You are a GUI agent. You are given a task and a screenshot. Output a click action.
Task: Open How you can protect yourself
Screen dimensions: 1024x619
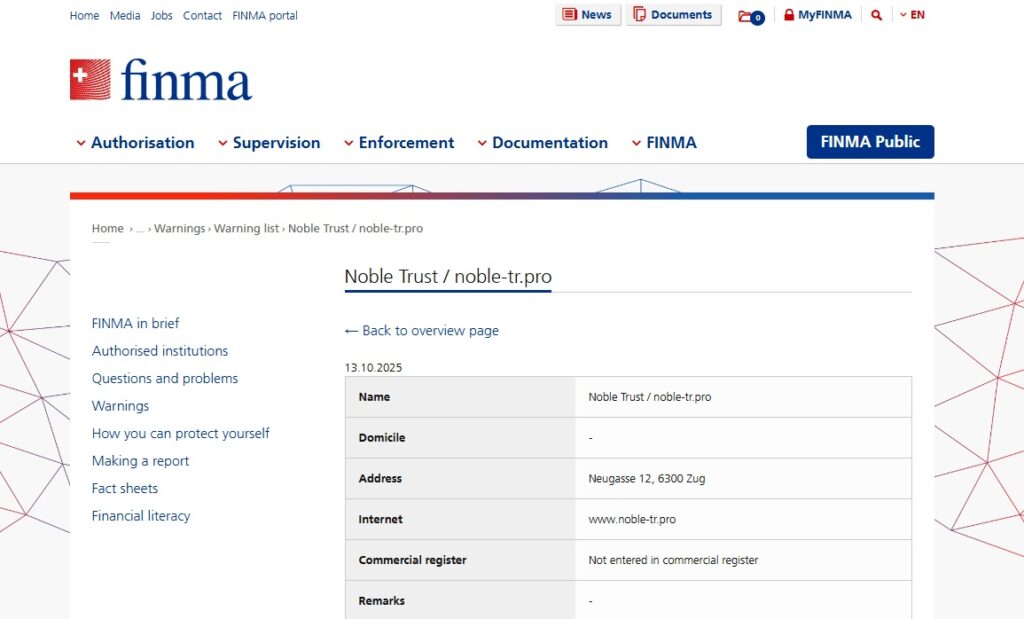(181, 434)
